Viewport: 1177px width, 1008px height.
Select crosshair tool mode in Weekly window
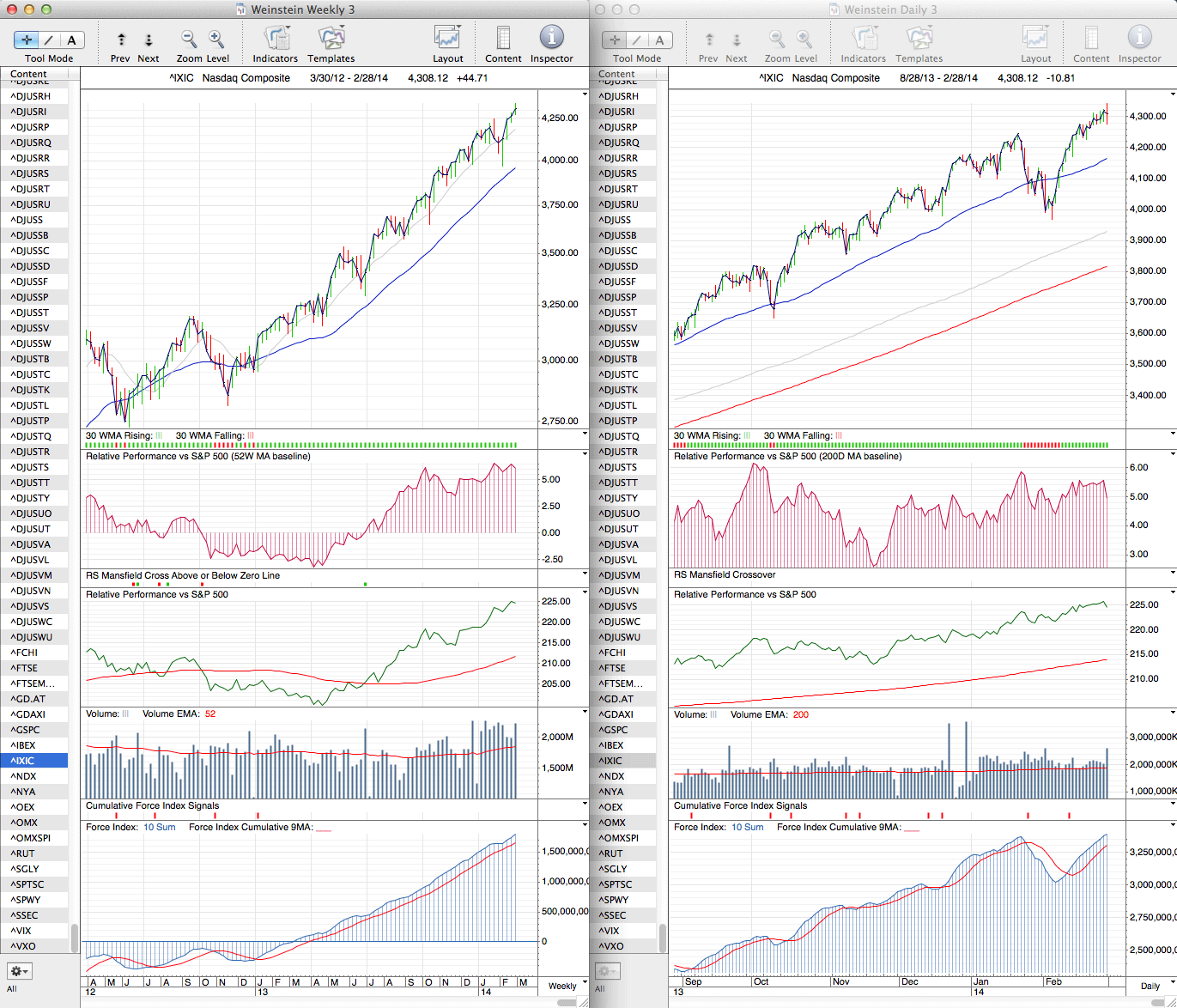[x=27, y=40]
